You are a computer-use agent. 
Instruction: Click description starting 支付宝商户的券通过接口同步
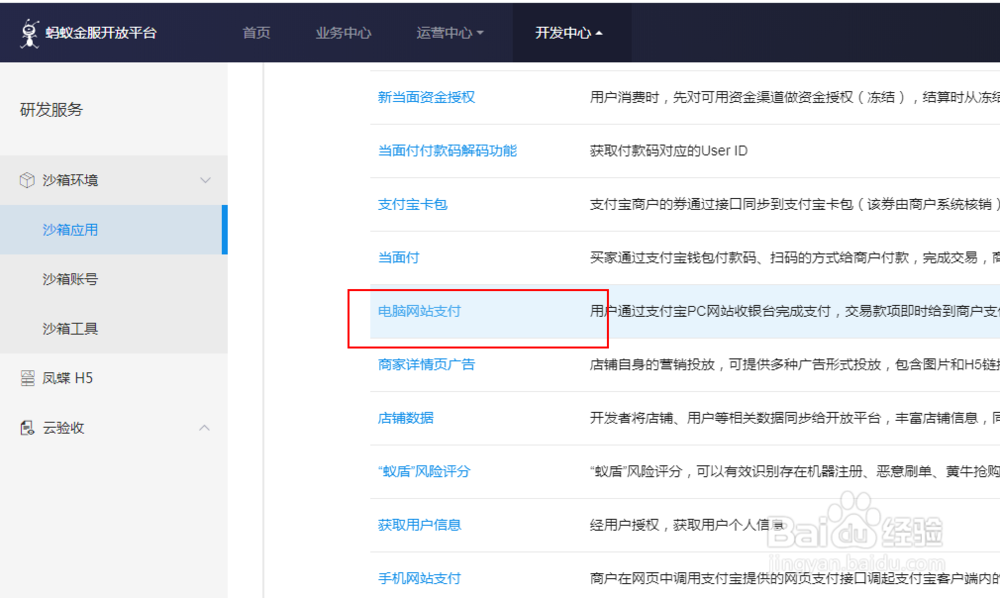(x=795, y=204)
